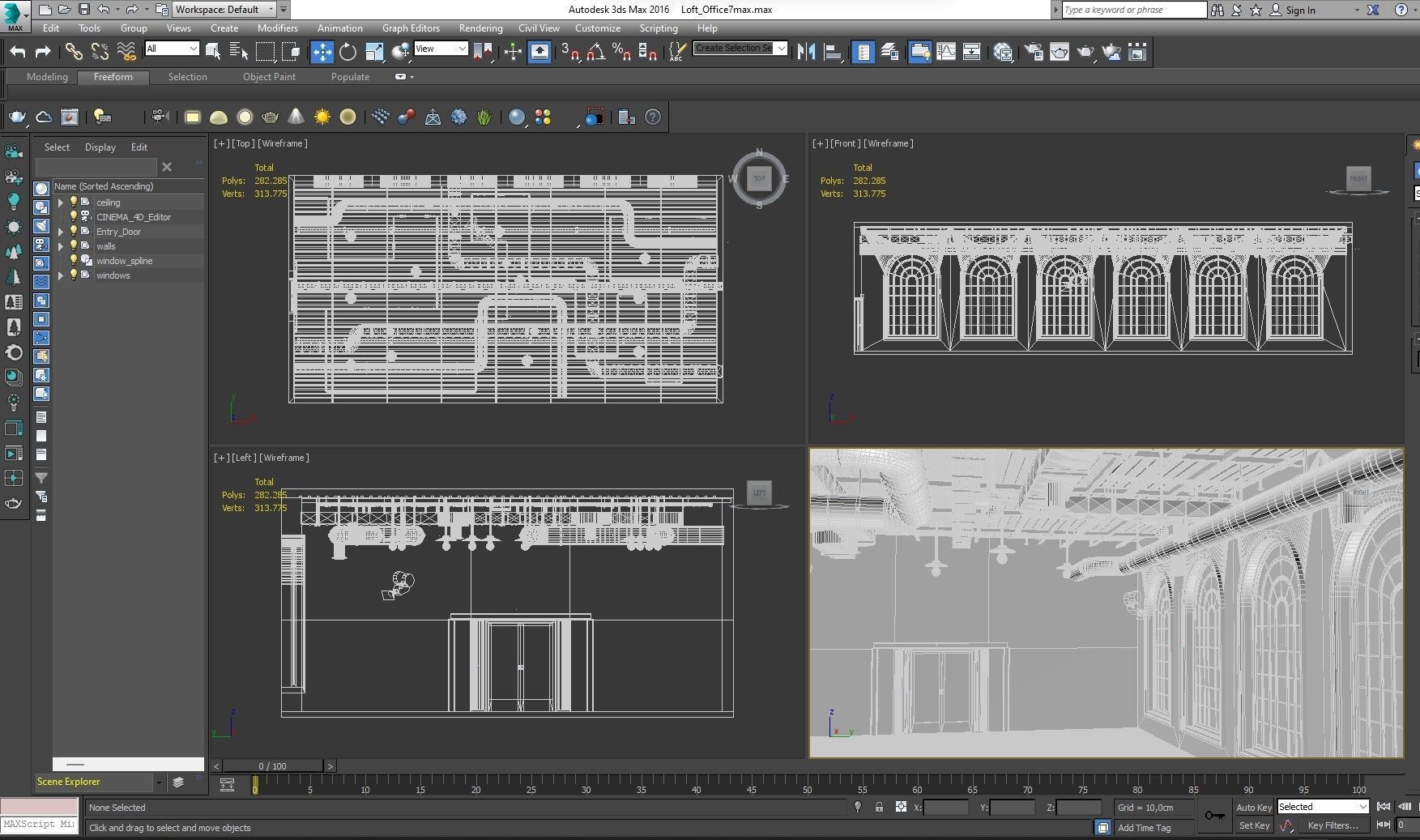Toggle visibility bulb of walls
The height and width of the screenshot is (840, 1420).
click(73, 246)
